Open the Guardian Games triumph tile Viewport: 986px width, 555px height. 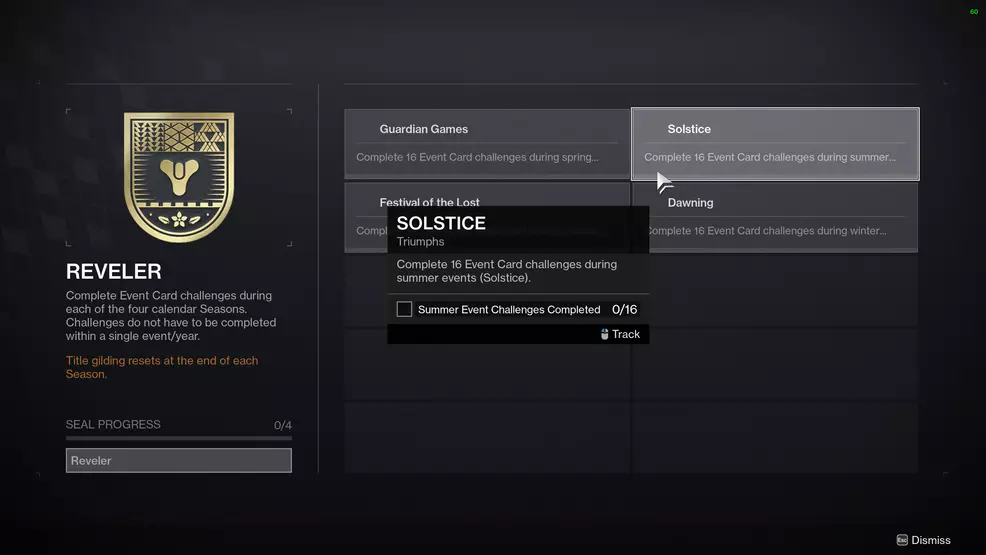coord(487,143)
